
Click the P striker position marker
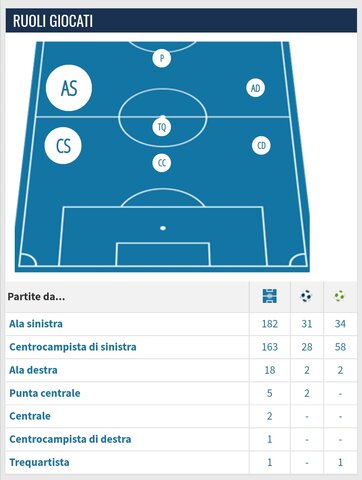[x=162, y=58]
